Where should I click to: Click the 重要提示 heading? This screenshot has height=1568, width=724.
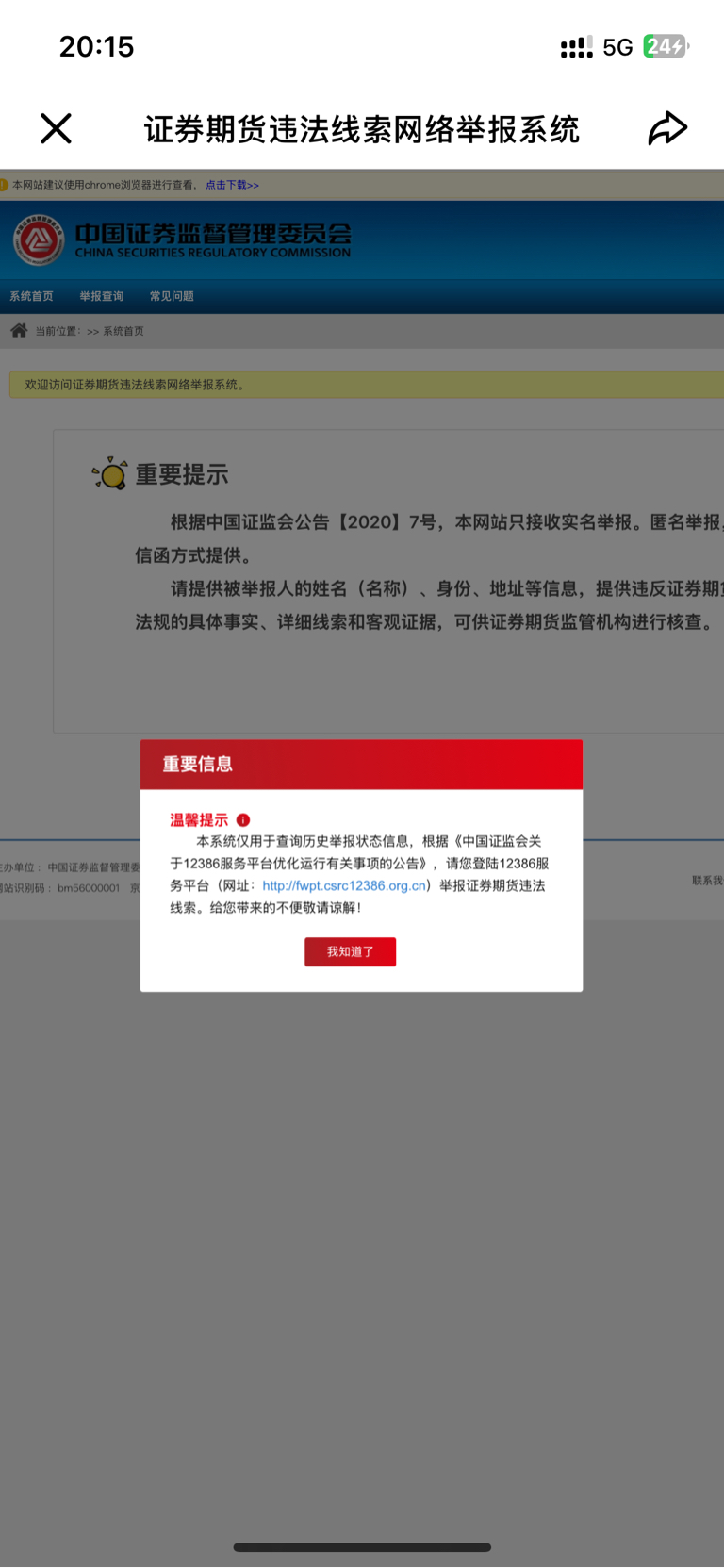182,474
